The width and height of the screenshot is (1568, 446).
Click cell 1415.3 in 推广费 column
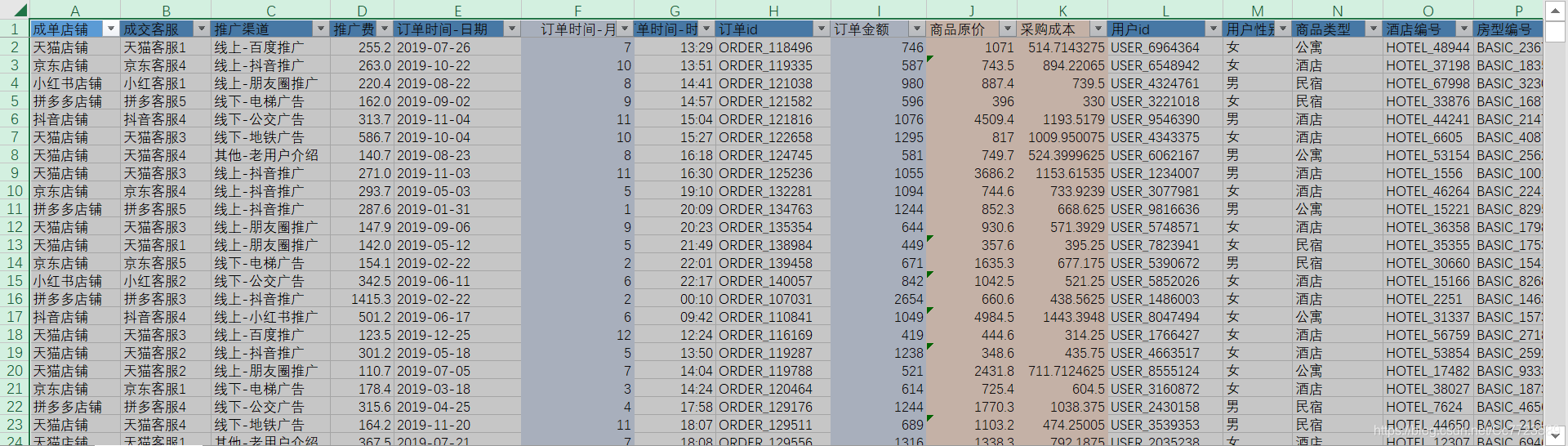(362, 299)
